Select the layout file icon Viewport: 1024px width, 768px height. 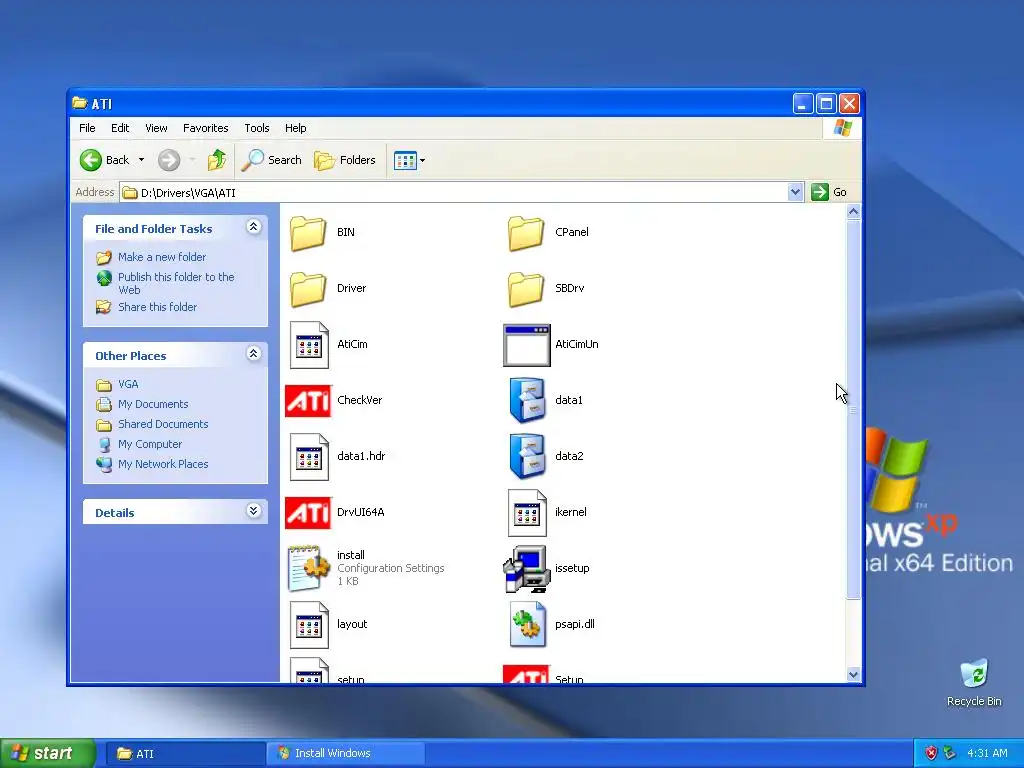pos(308,625)
